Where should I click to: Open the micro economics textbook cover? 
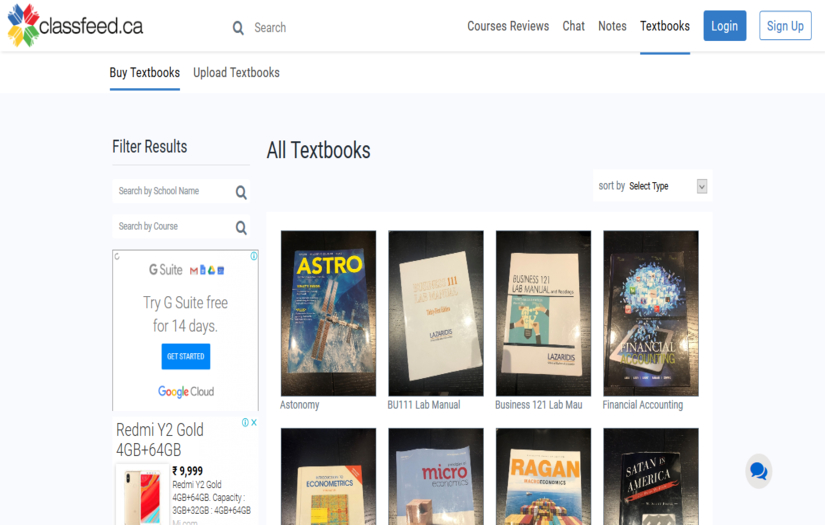[436, 477]
